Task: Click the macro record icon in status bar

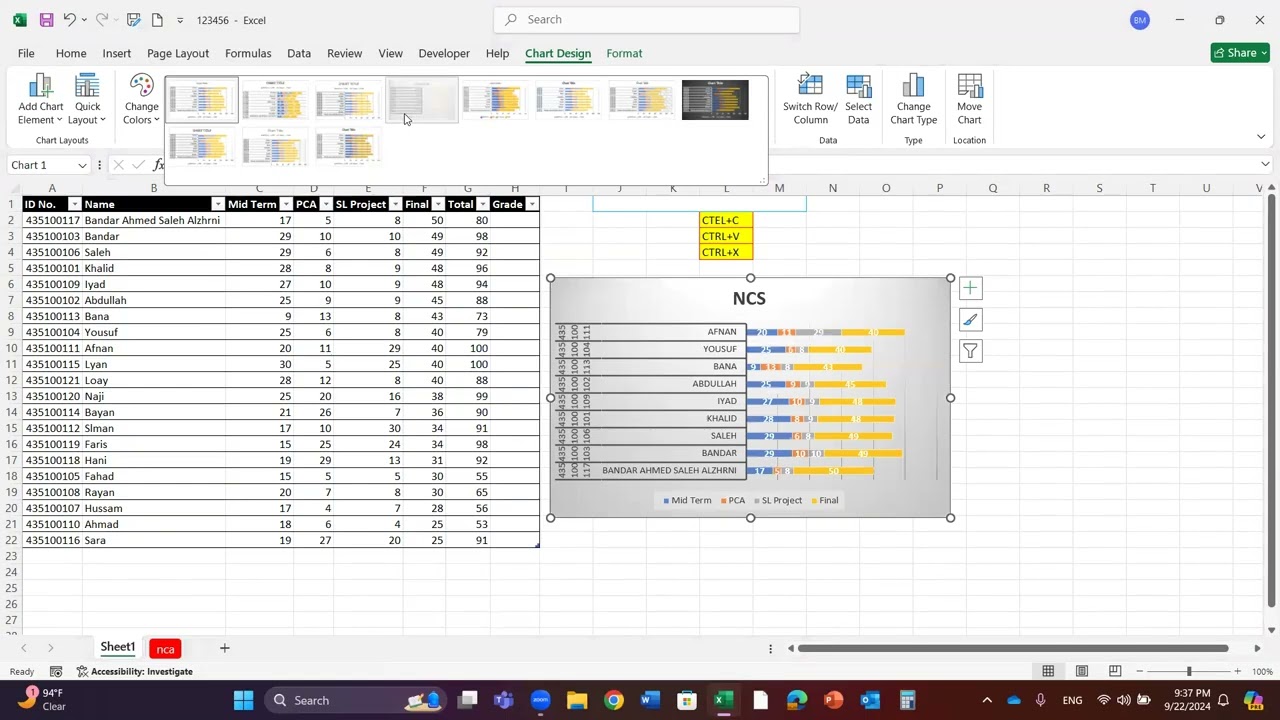Action: (56, 671)
